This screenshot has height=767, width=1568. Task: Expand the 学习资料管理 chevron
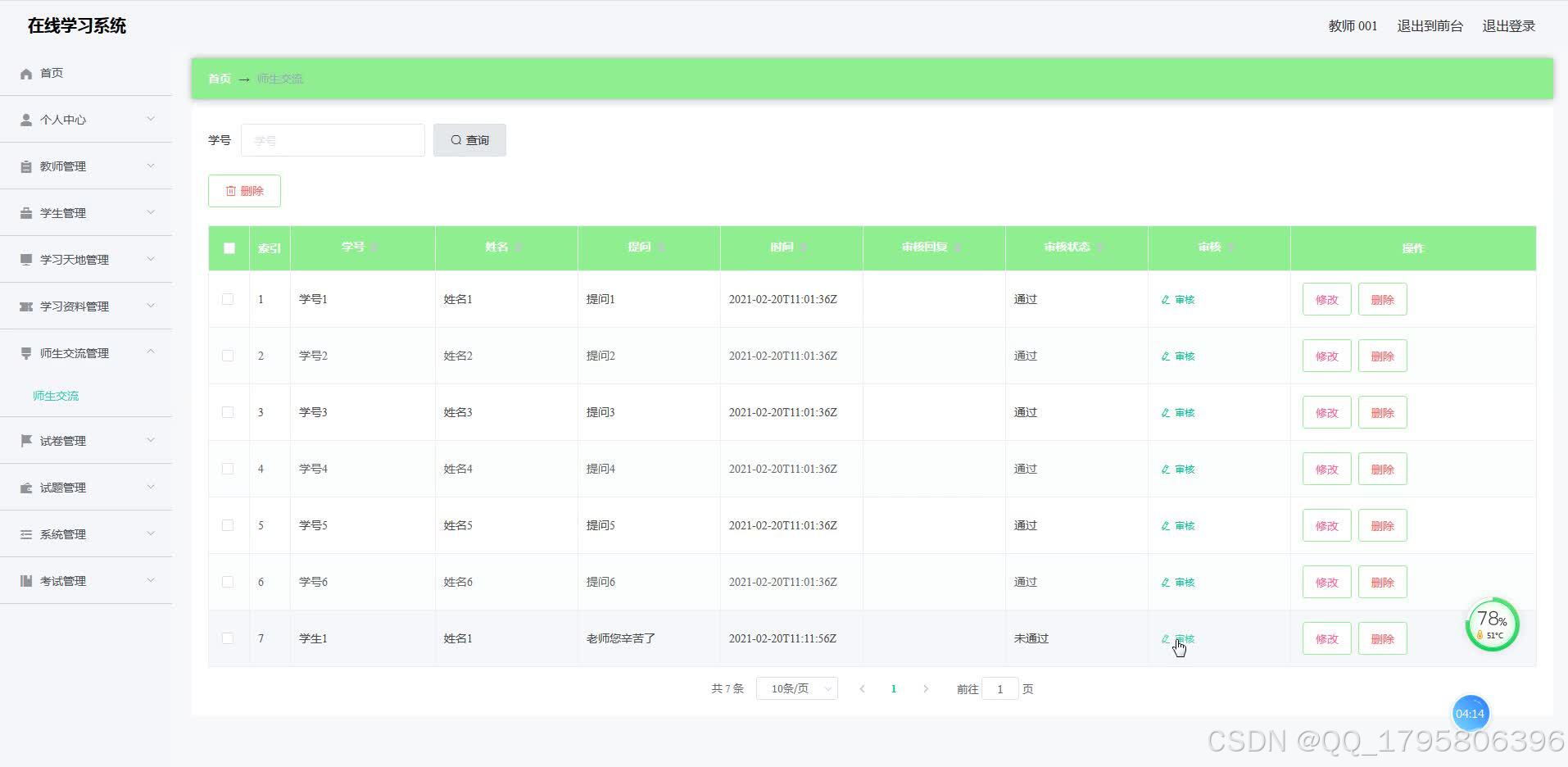point(151,306)
